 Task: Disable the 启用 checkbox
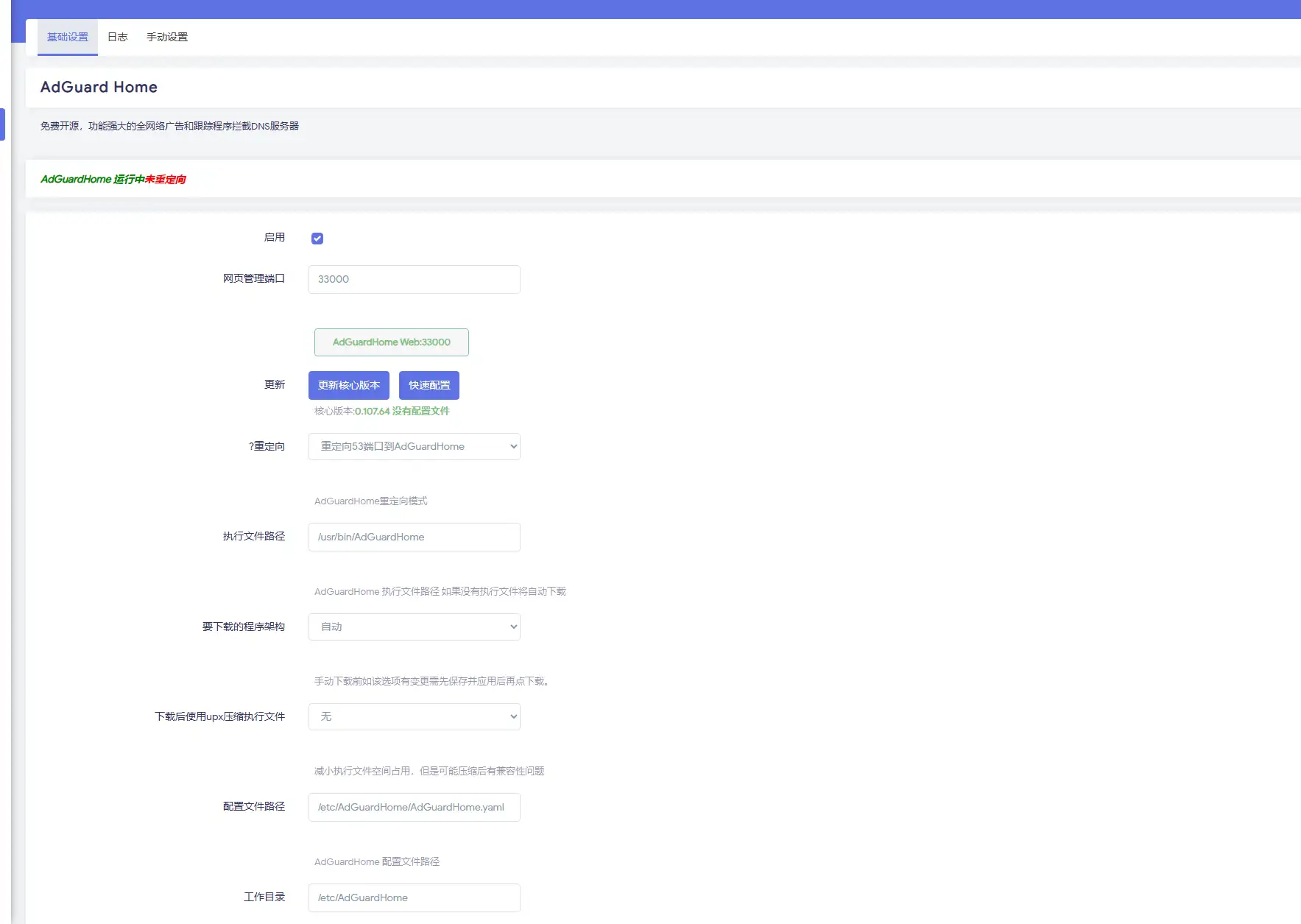317,238
